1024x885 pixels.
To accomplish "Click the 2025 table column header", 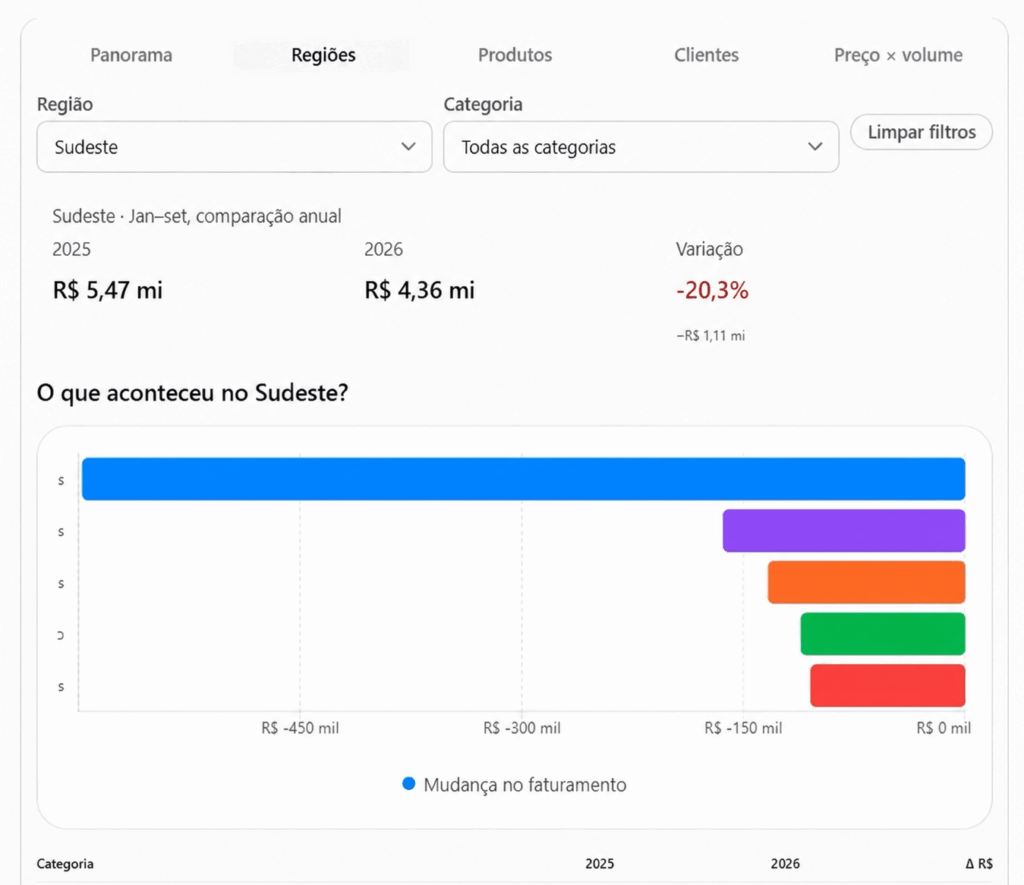I will point(600,863).
